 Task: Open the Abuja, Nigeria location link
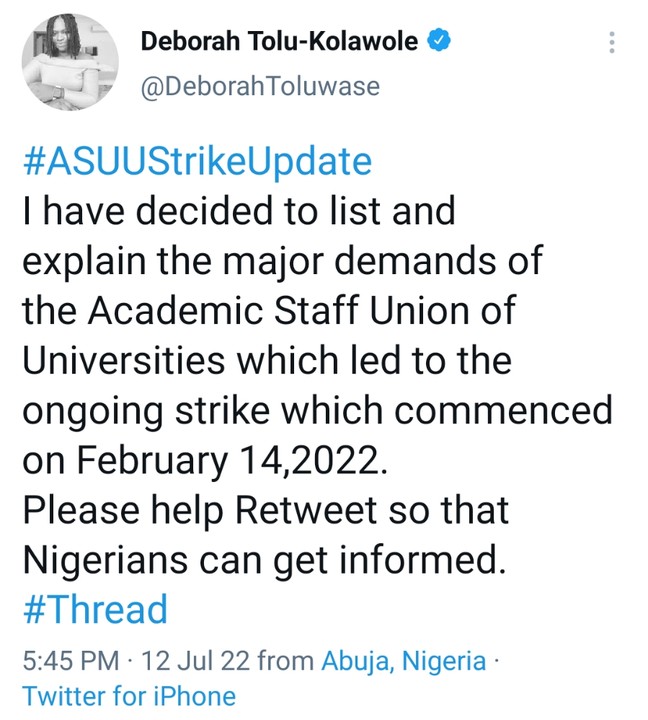(x=403, y=661)
